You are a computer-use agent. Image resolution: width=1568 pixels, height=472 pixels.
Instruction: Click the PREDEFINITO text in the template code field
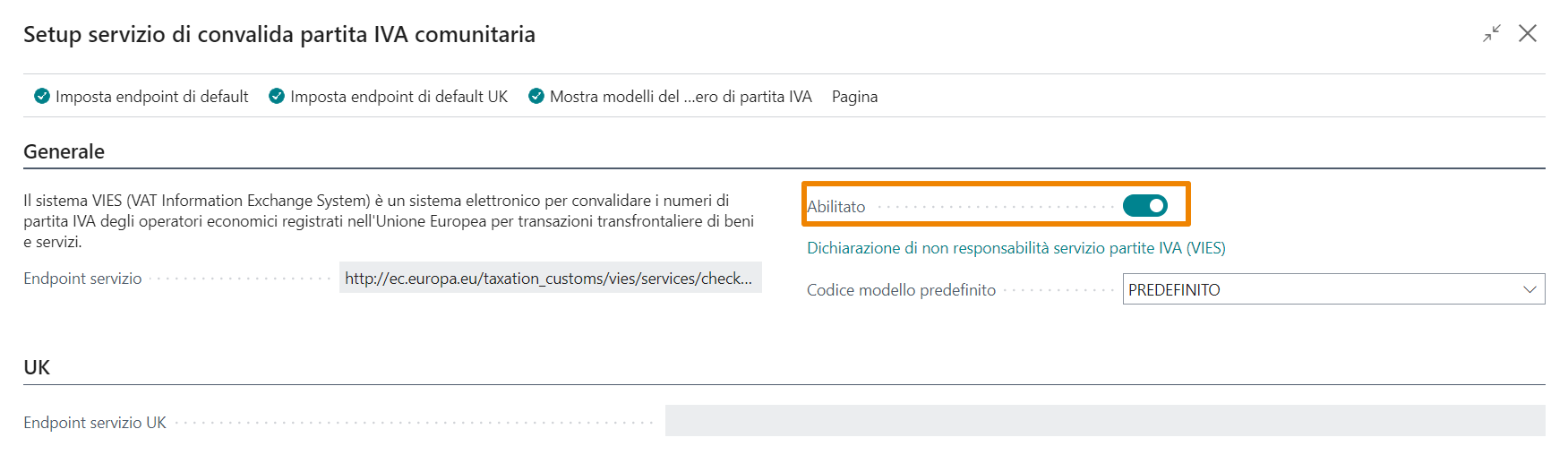click(x=1174, y=290)
